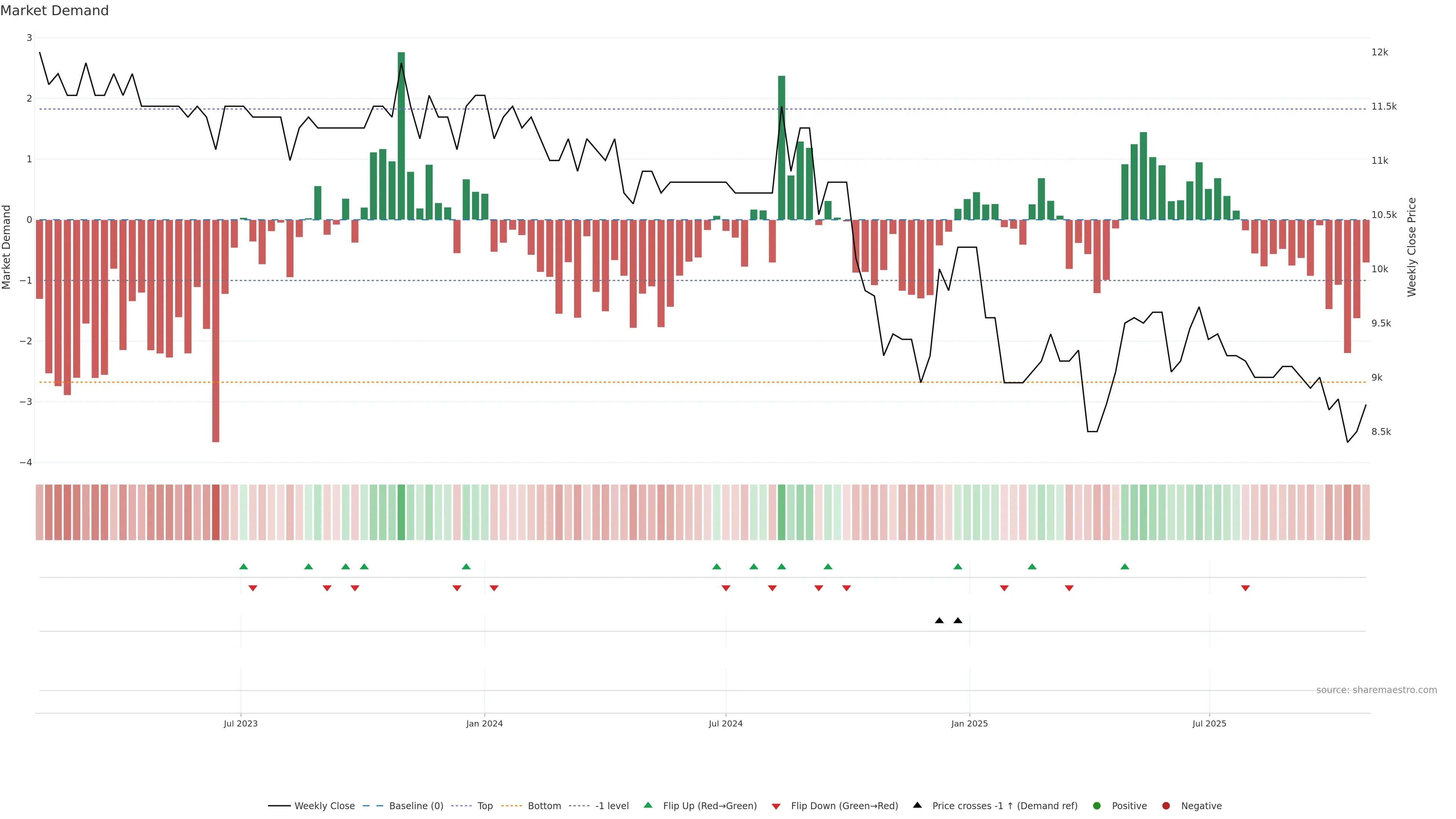The image size is (1456, 819).
Task: Click Flip Up green triangle legend icon
Action: tap(648, 805)
